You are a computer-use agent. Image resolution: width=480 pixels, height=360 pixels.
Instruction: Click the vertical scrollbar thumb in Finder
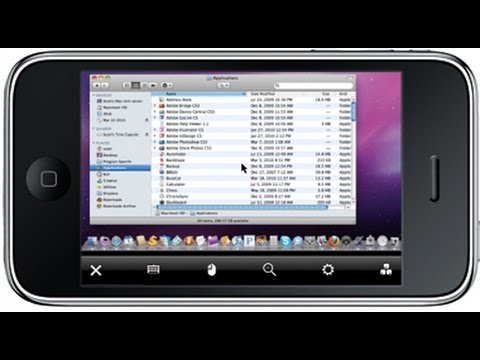pos(353,112)
